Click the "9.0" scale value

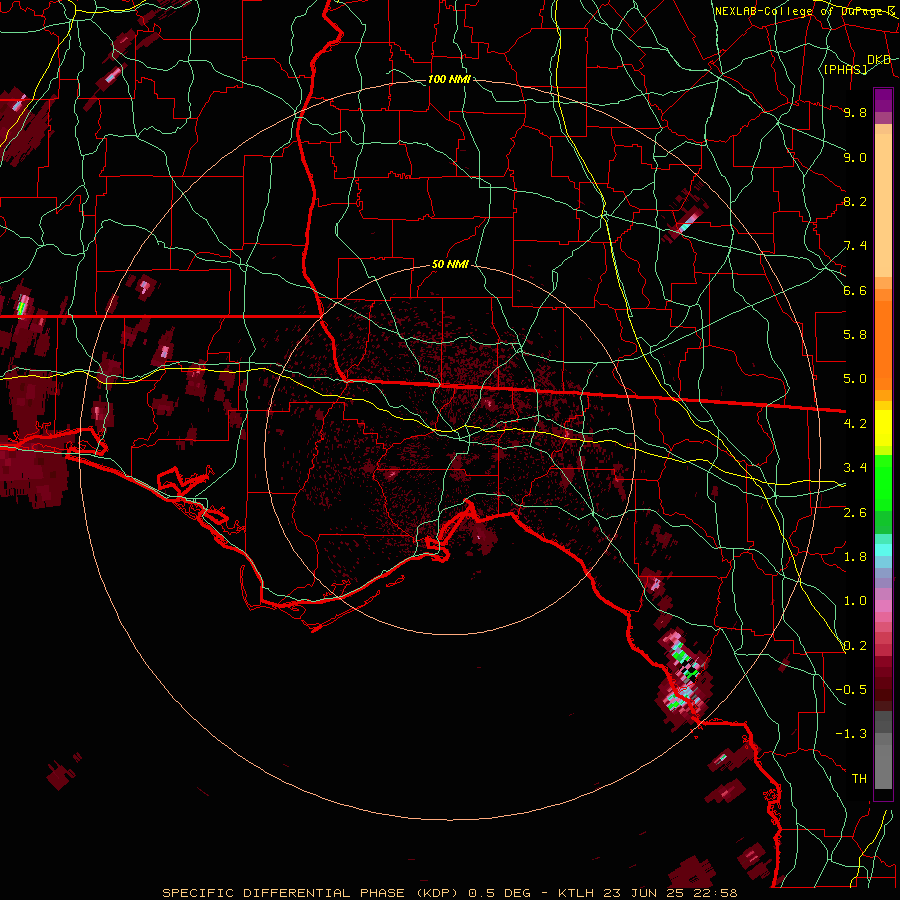point(855,157)
